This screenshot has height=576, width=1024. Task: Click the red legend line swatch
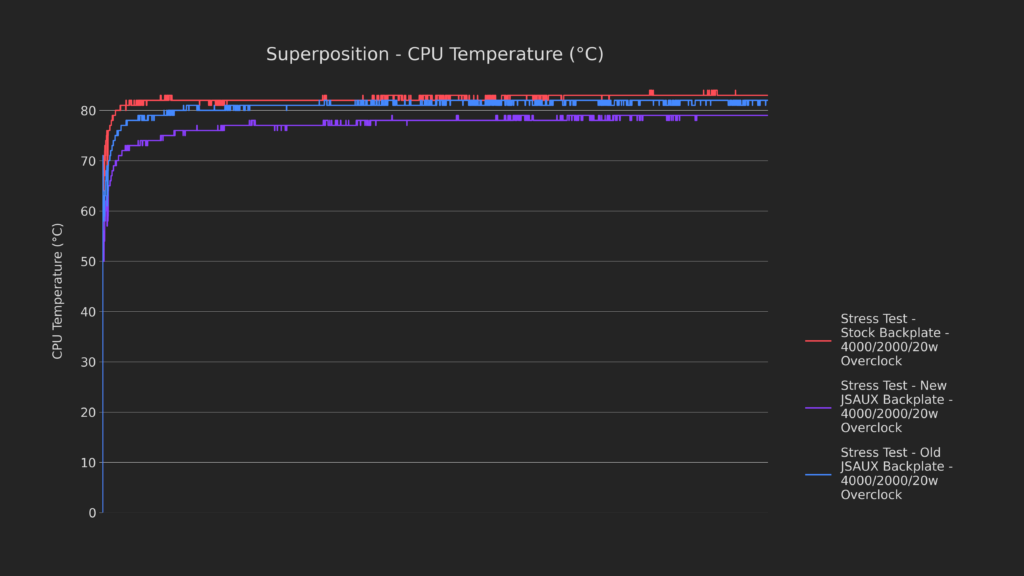pyautogui.click(x=818, y=340)
